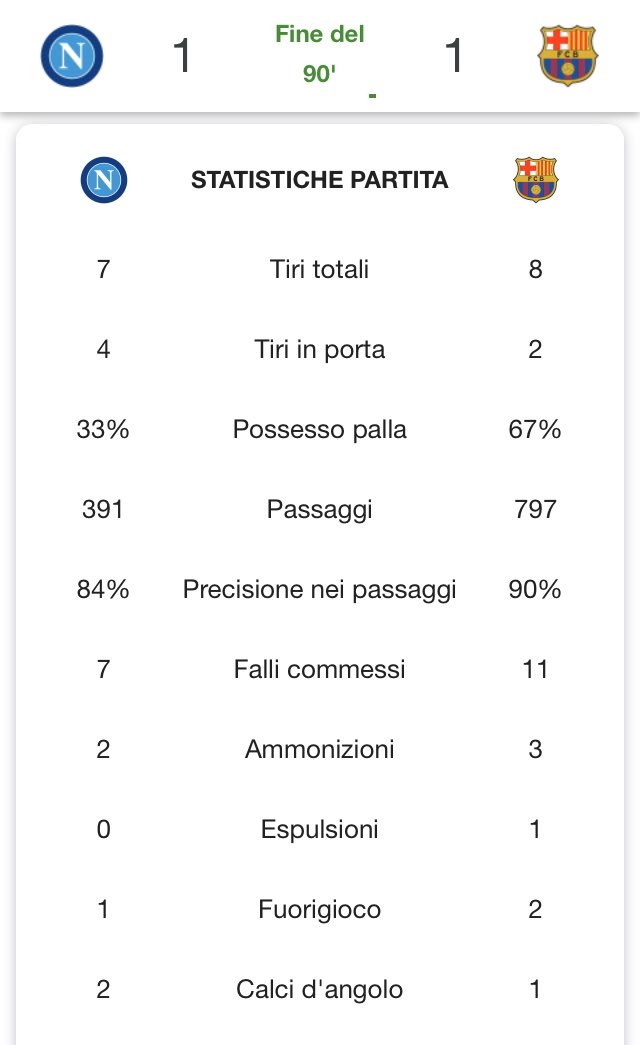Click the Espulsioni stat label
This screenshot has width=640, height=1045.
[320, 830]
